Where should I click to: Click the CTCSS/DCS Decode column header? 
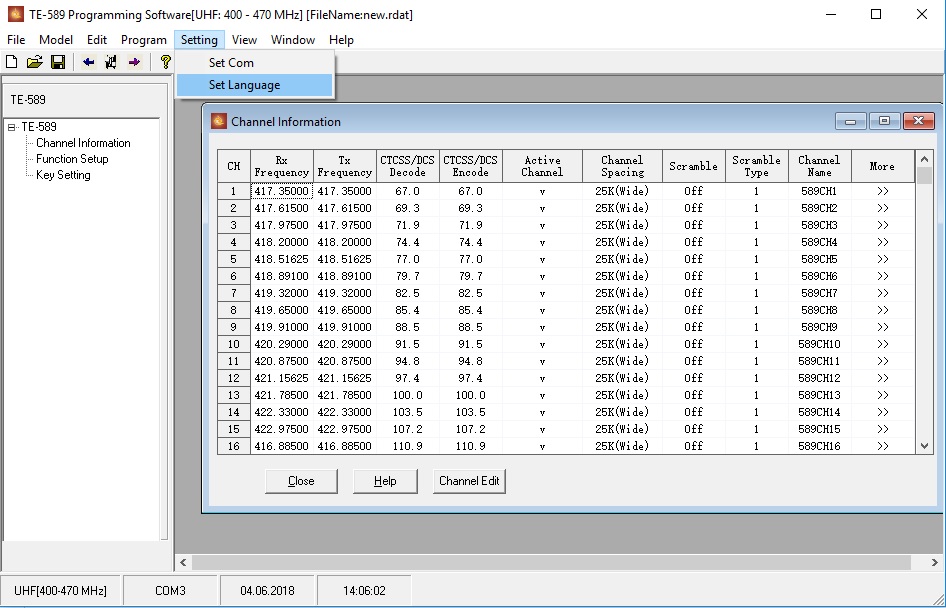click(x=408, y=166)
